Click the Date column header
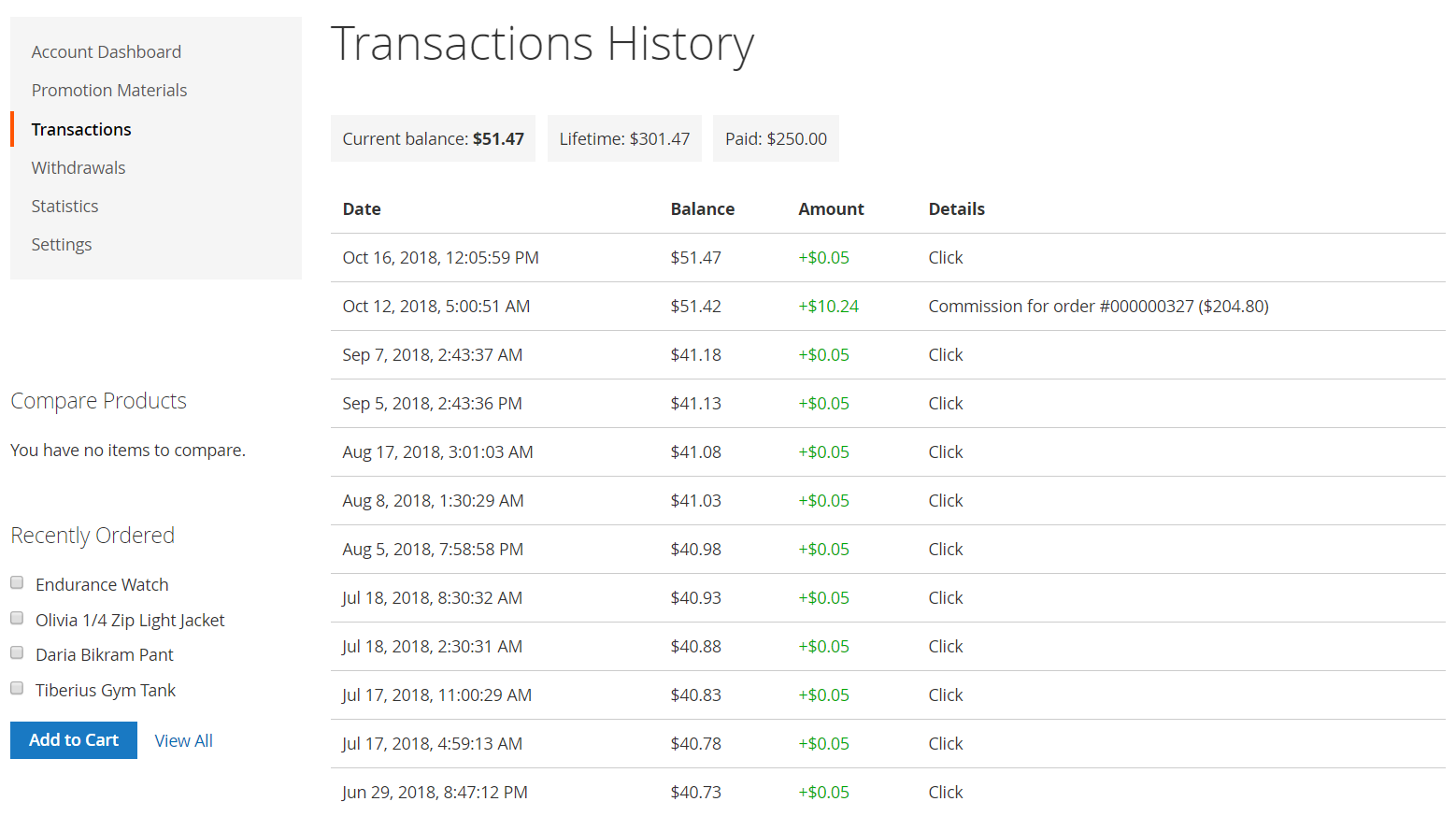This screenshot has height=816, width=1456. click(x=362, y=209)
